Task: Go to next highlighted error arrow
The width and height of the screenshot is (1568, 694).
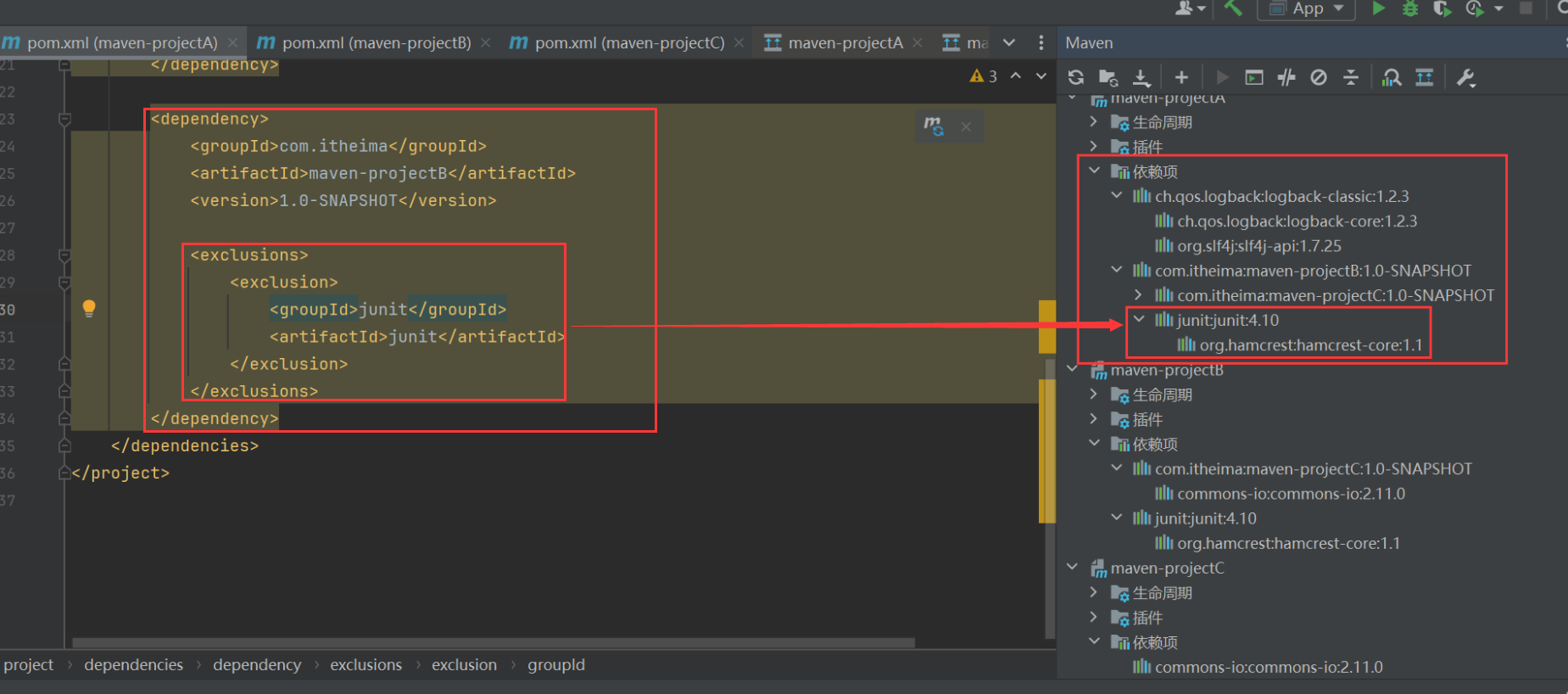Action: coord(1041,76)
